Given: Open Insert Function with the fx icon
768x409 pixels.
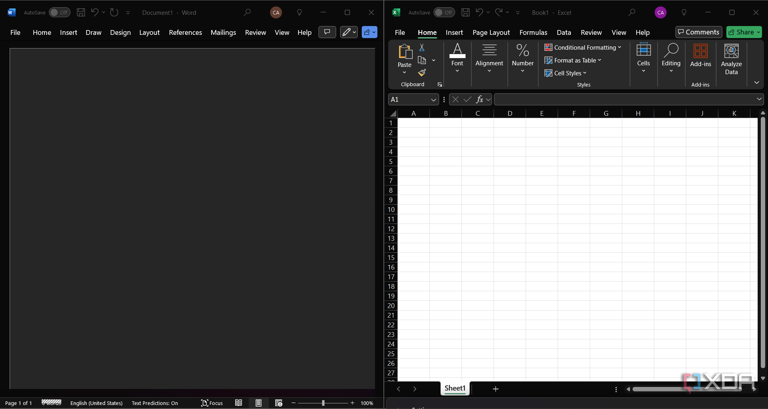Looking at the screenshot, I should tap(480, 99).
